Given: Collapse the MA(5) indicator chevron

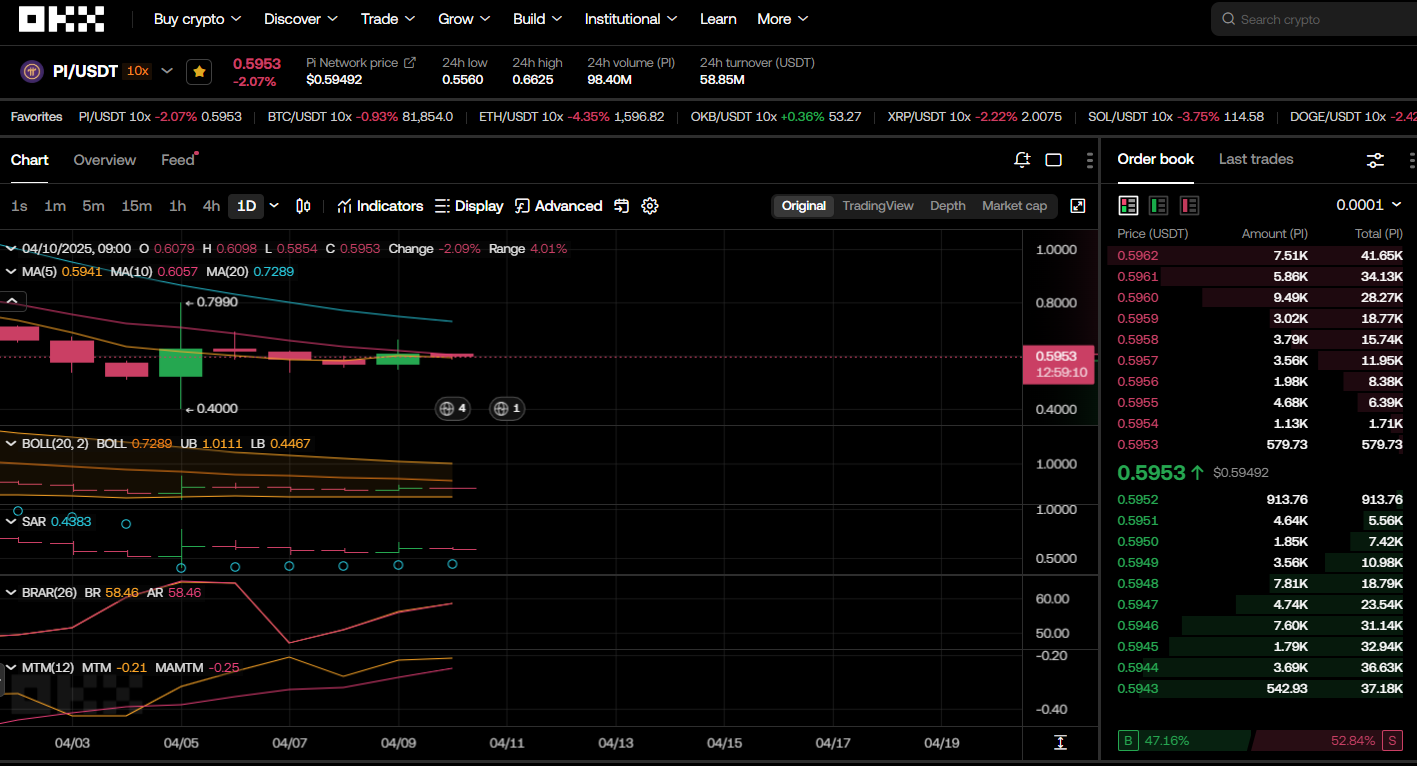Looking at the screenshot, I should pos(11,271).
